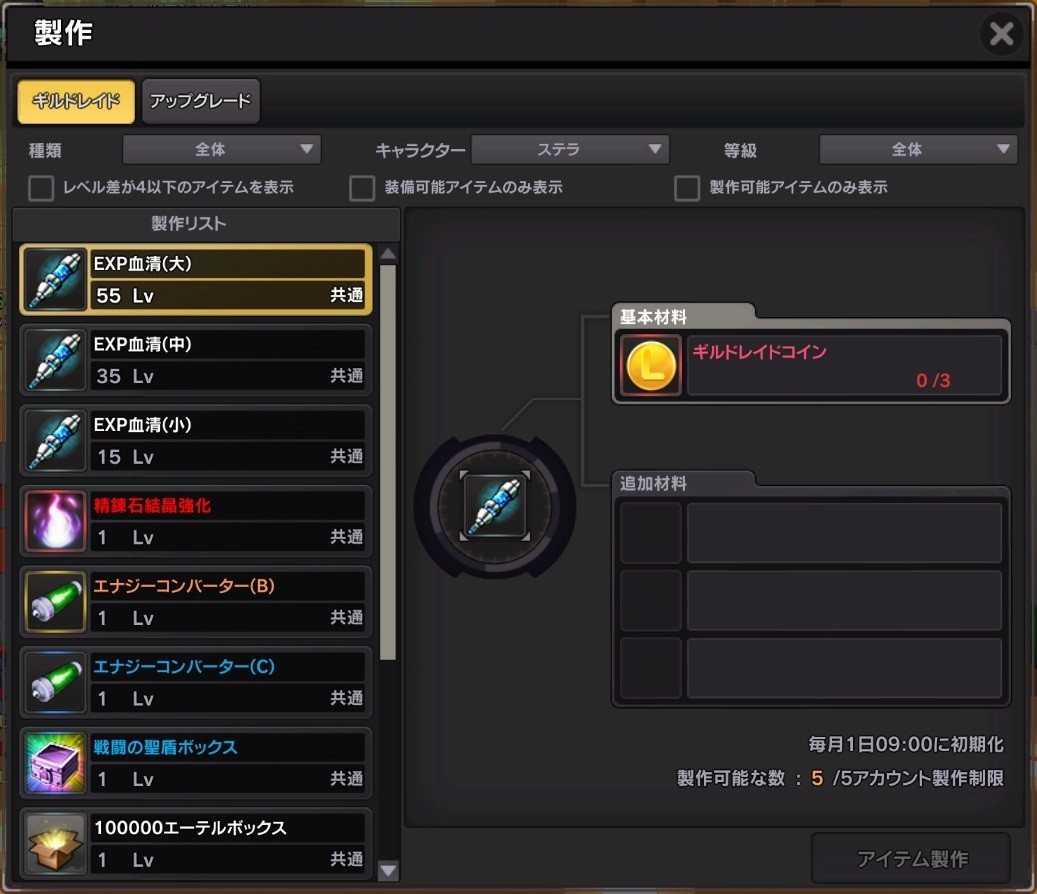Open the 等級 dropdown menu
Screen dimensions: 1037x894
pyautogui.click(x=918, y=149)
